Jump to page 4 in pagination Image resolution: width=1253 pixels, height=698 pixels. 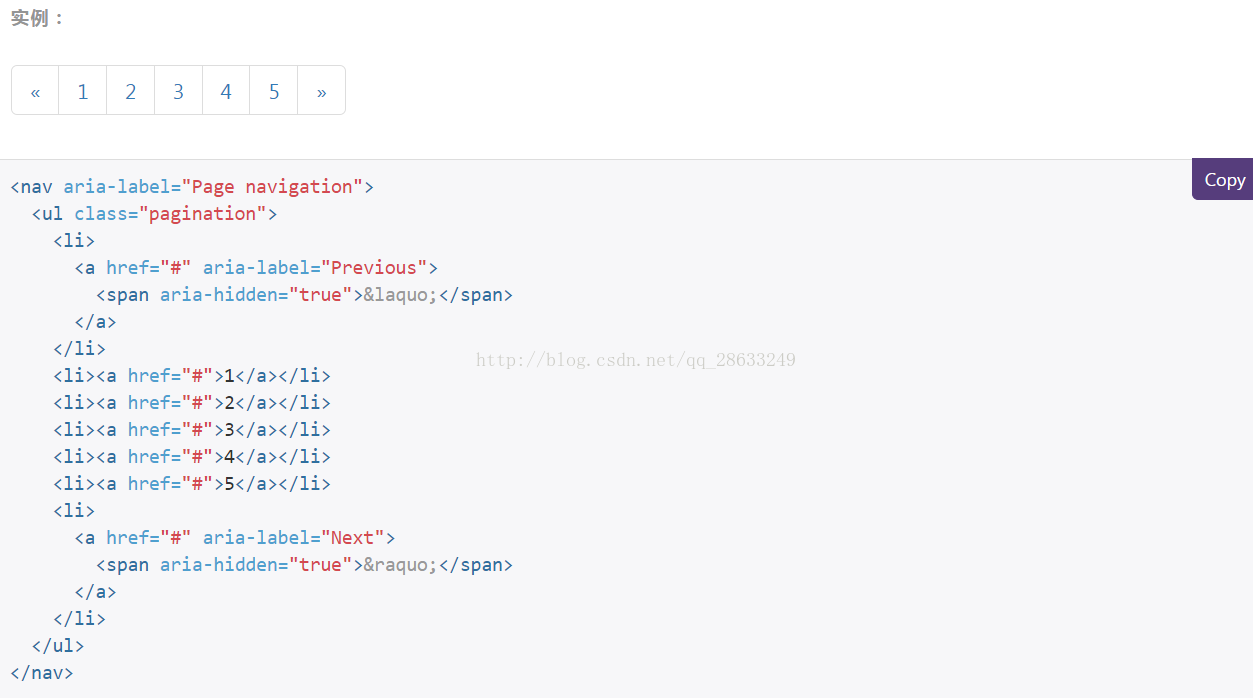226,91
